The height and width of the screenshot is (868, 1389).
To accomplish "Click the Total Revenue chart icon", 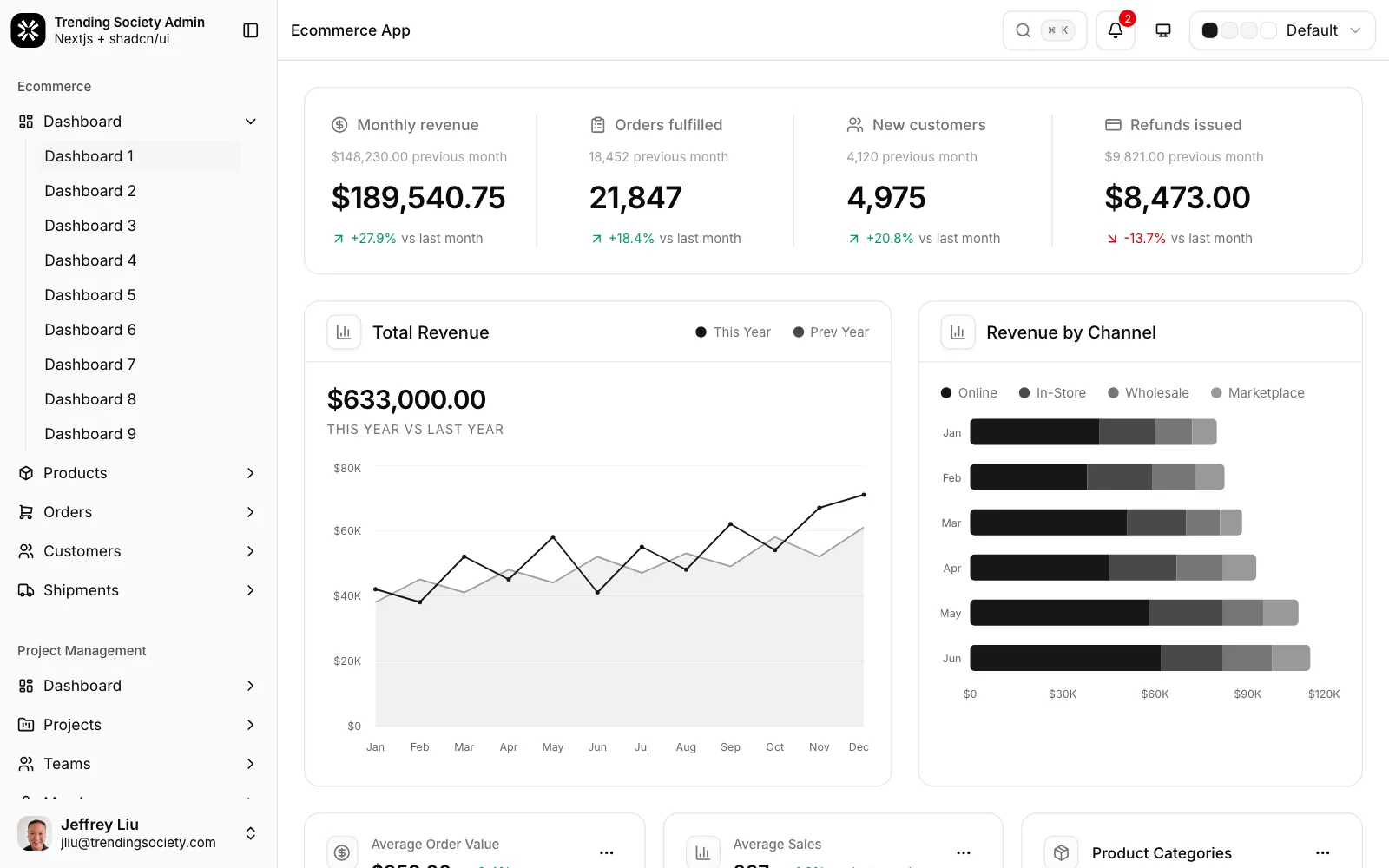I will tap(344, 332).
